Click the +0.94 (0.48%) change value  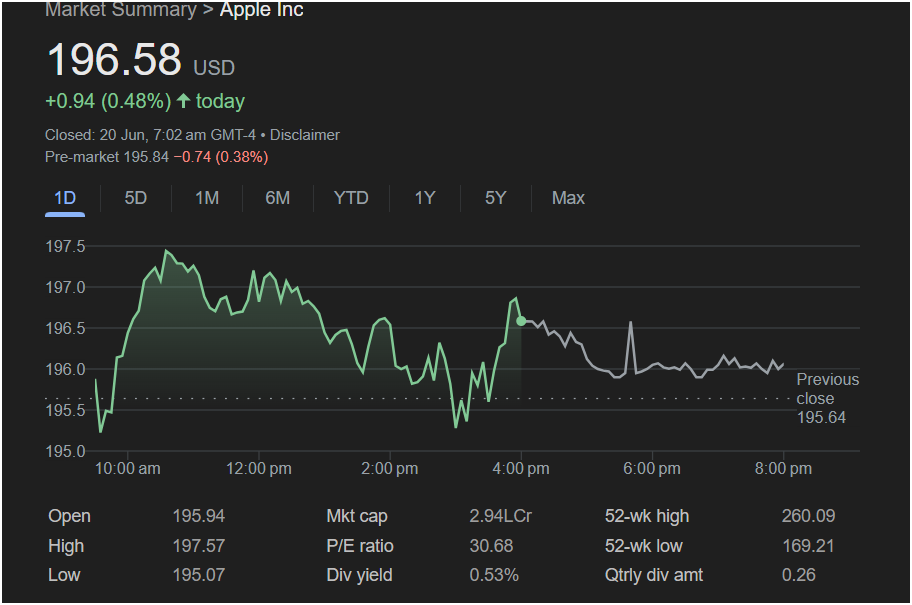pyautogui.click(x=108, y=101)
